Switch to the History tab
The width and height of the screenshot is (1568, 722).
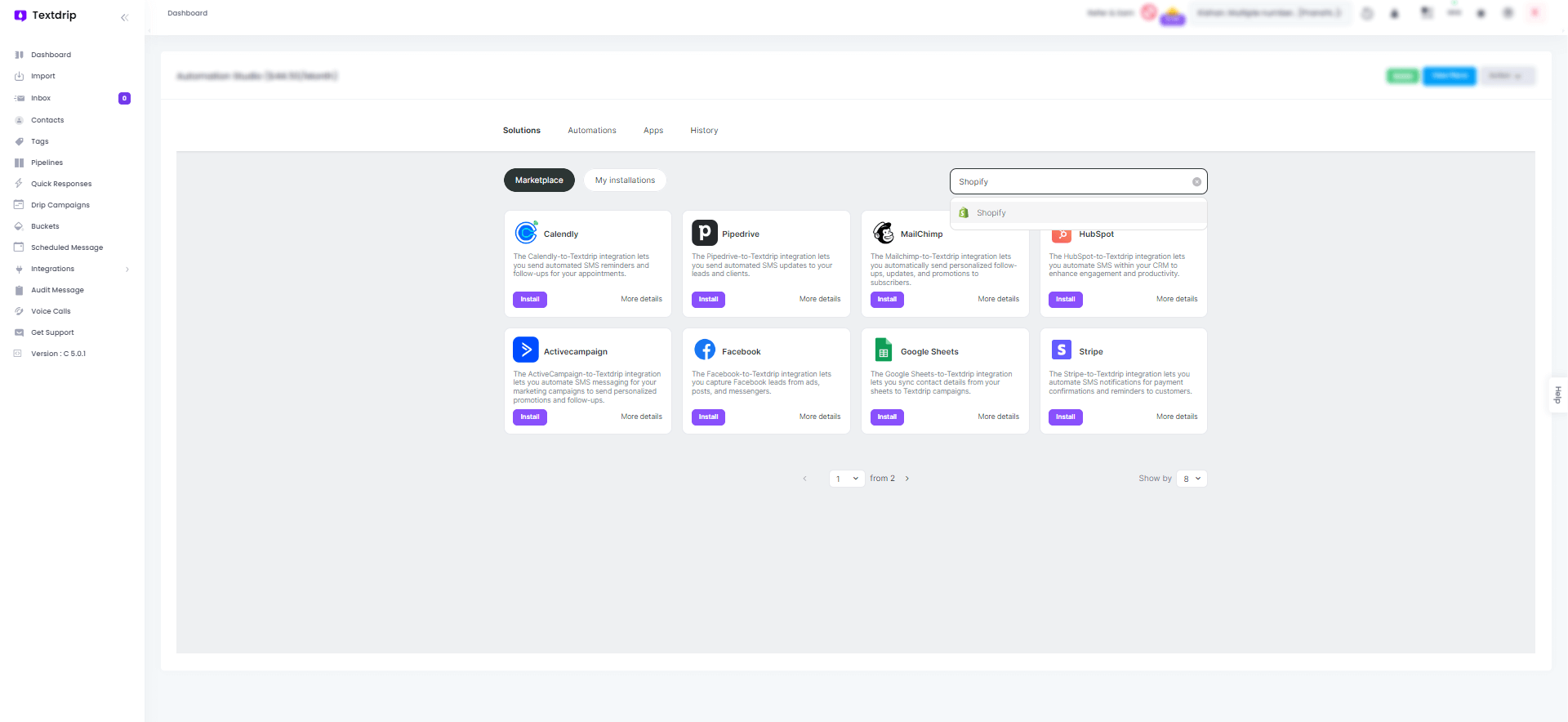(x=704, y=131)
